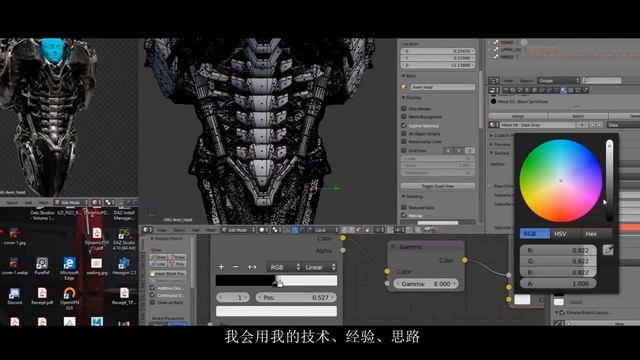
Task: Open outliner View menu
Action: click(x=508, y=80)
